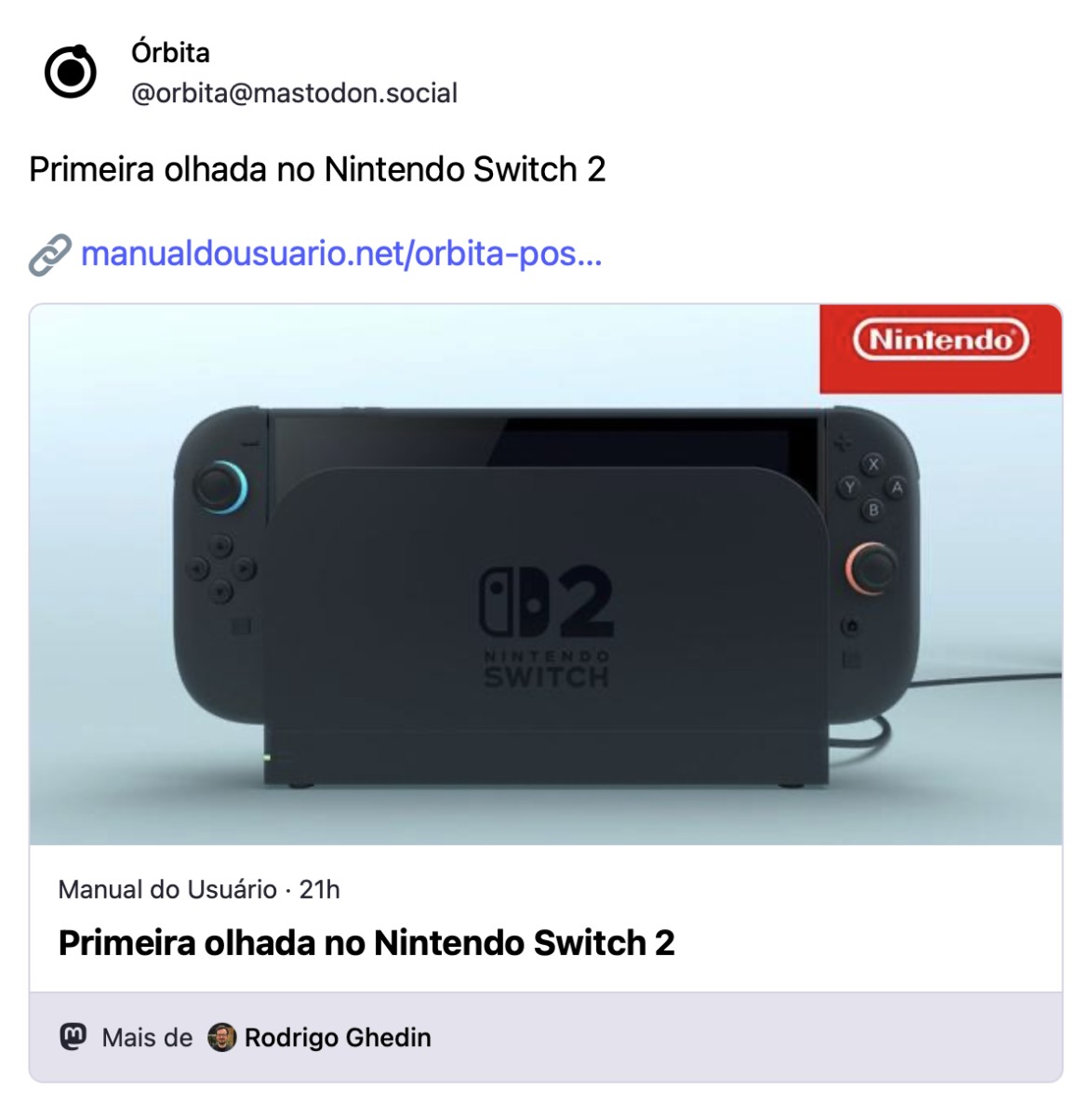
Task: Open Rodrigo Ghedin author link
Action: click(338, 1037)
